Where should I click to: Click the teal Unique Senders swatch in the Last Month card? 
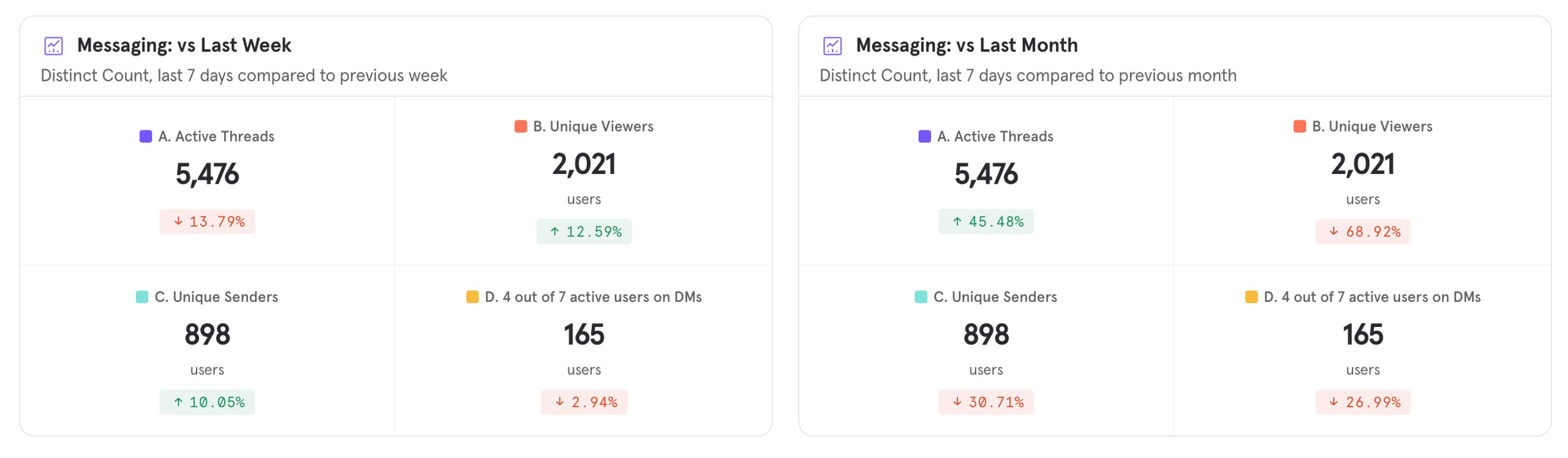pyautogui.click(x=921, y=297)
